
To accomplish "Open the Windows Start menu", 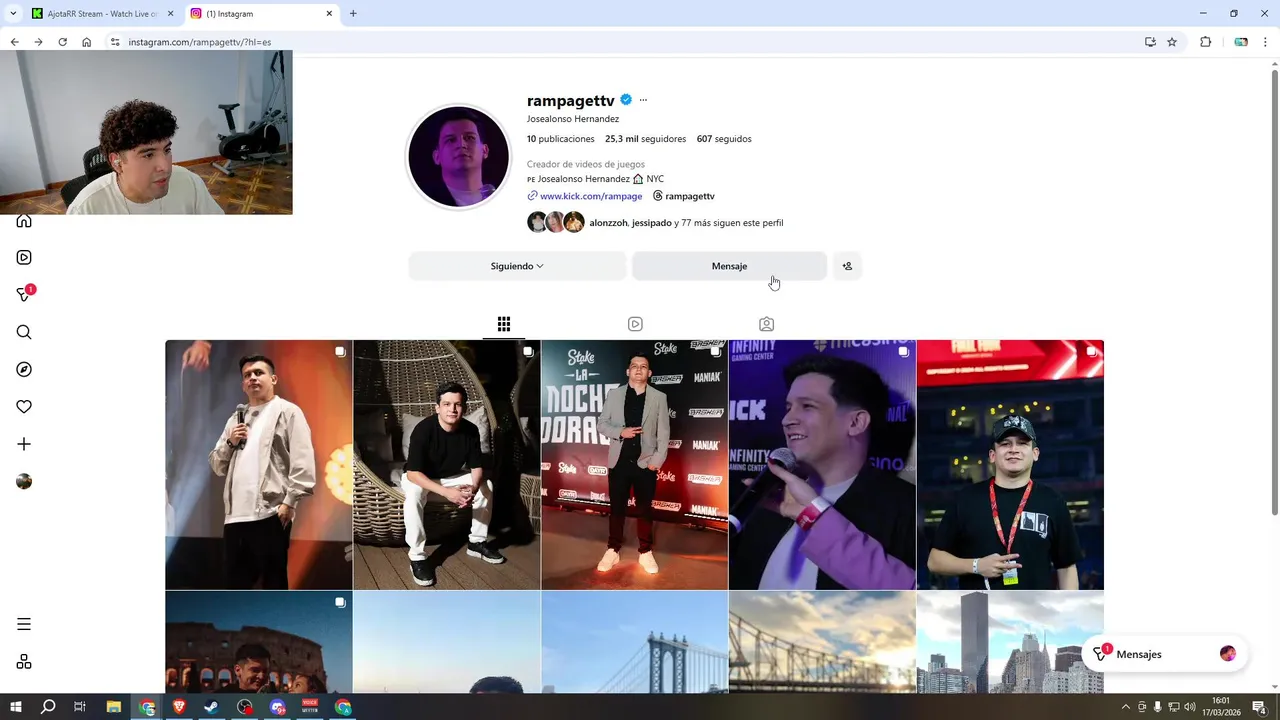I will (16, 707).
